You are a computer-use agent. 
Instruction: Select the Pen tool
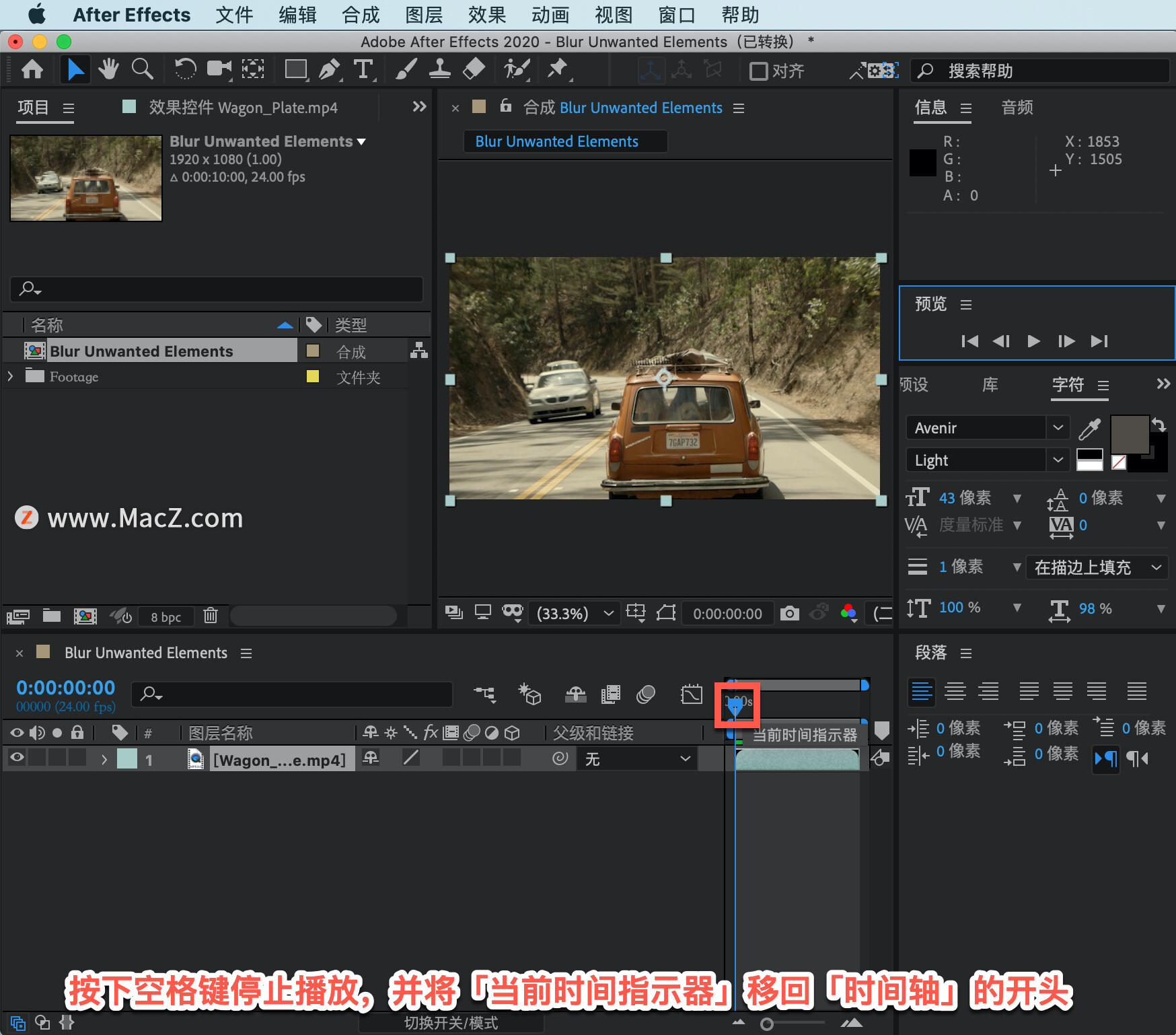330,69
